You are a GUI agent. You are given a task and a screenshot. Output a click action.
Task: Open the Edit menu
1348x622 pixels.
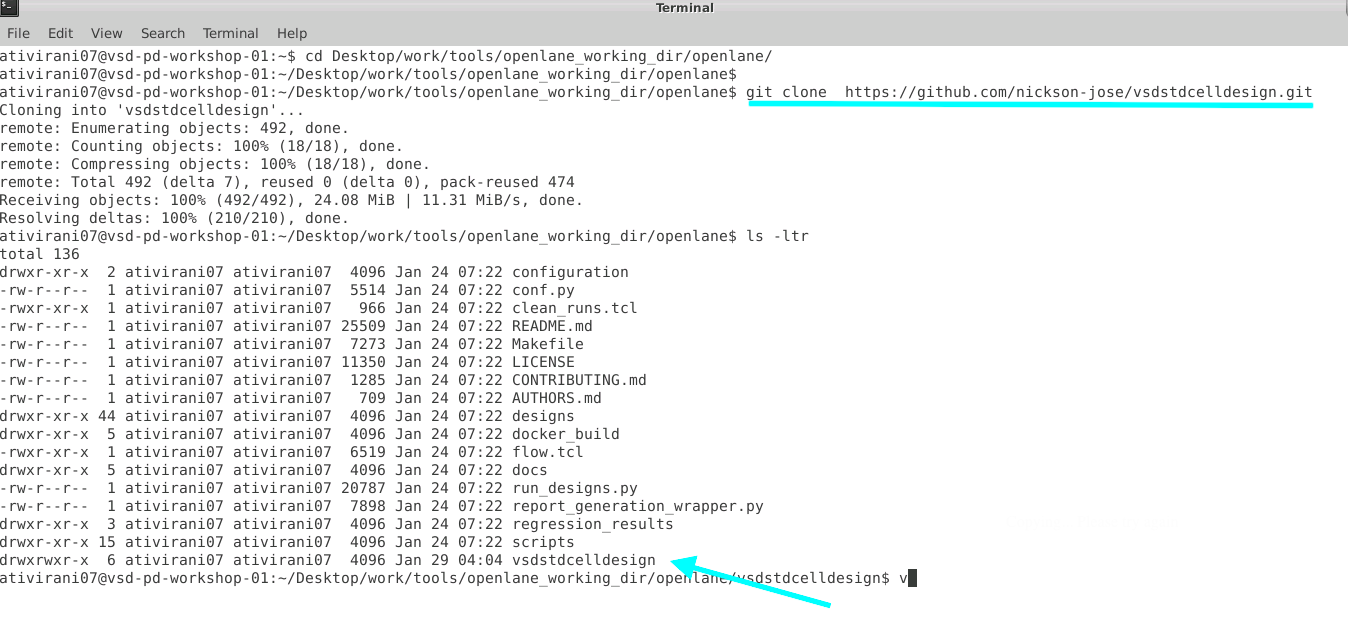pyautogui.click(x=60, y=32)
